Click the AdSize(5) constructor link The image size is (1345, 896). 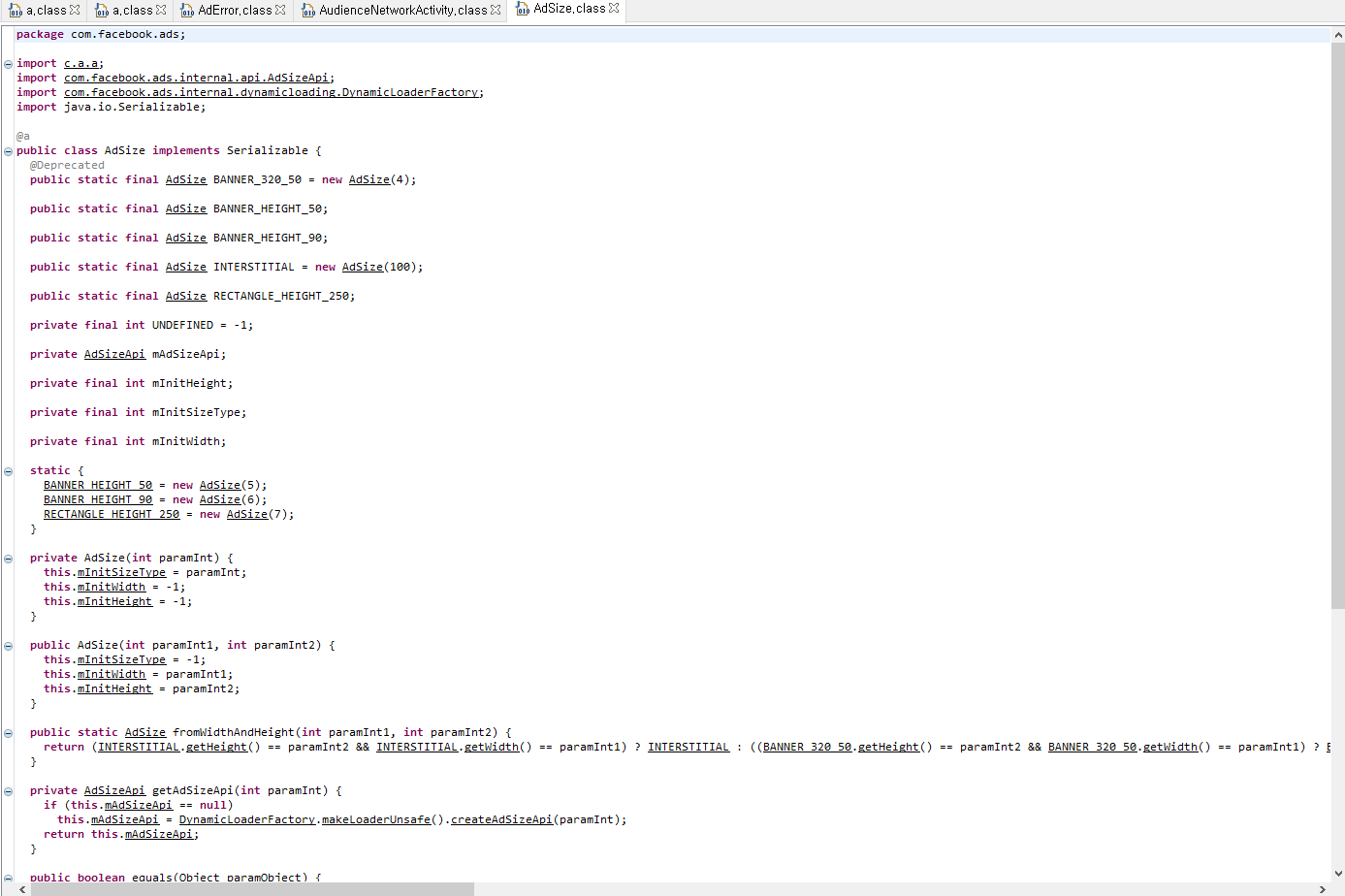[x=220, y=486]
